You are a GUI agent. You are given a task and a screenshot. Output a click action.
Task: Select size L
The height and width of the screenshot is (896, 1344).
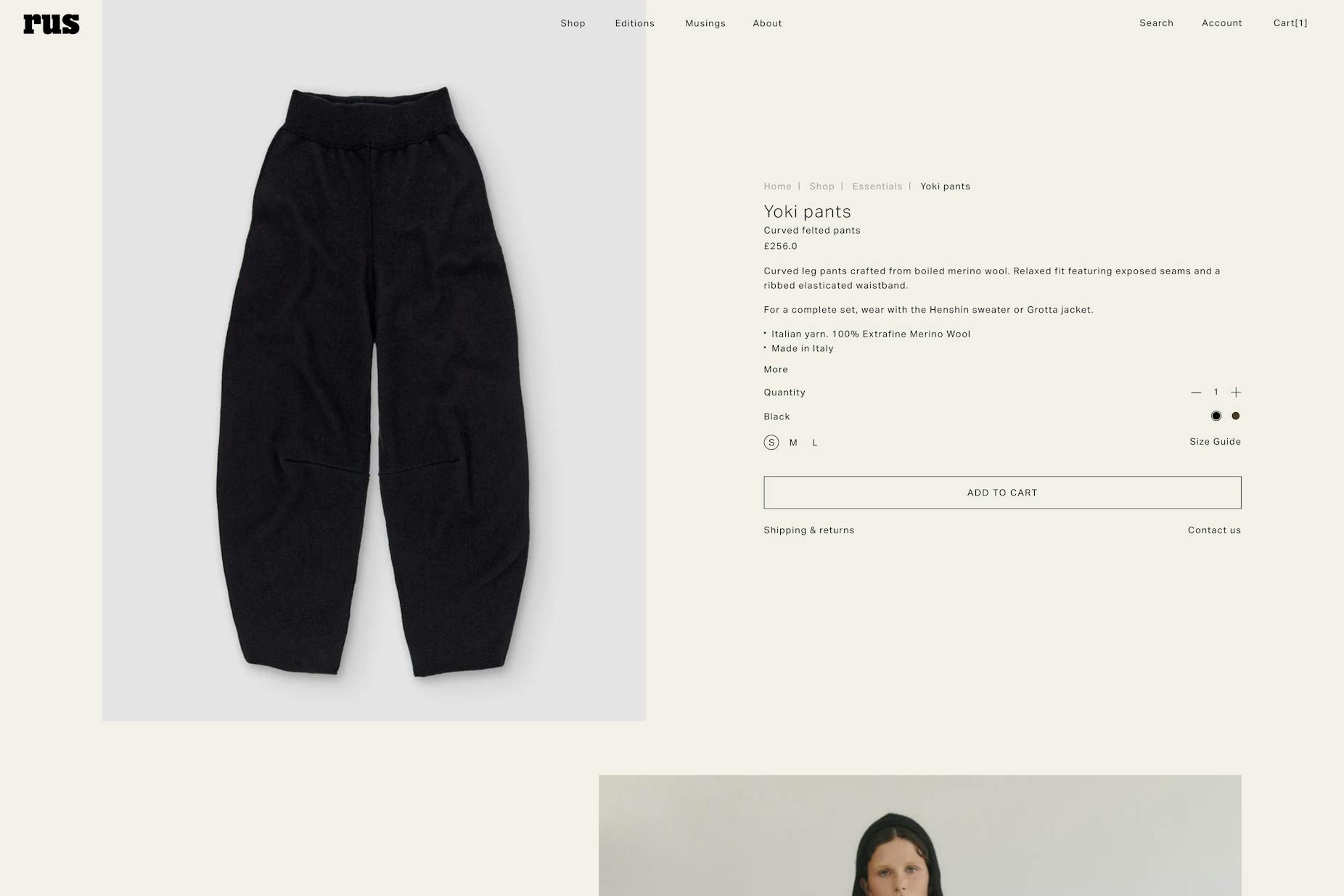click(x=815, y=443)
